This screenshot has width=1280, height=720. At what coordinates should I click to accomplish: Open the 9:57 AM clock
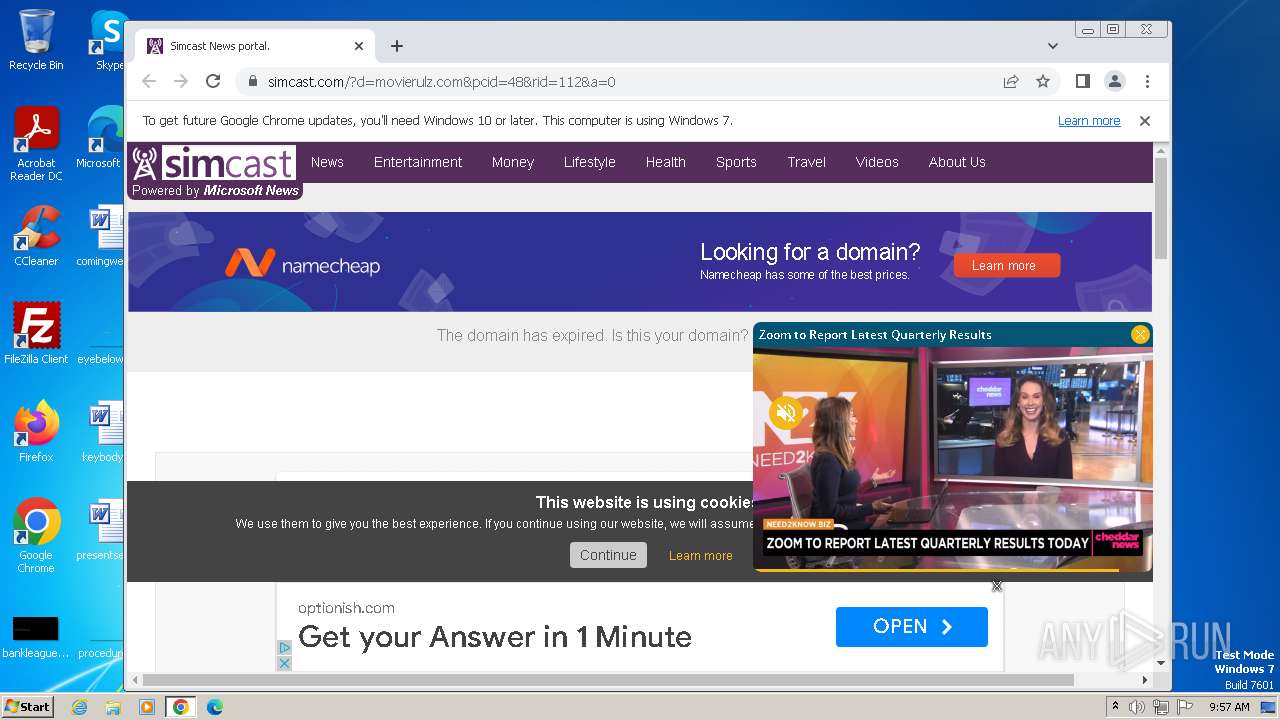[1229, 707]
